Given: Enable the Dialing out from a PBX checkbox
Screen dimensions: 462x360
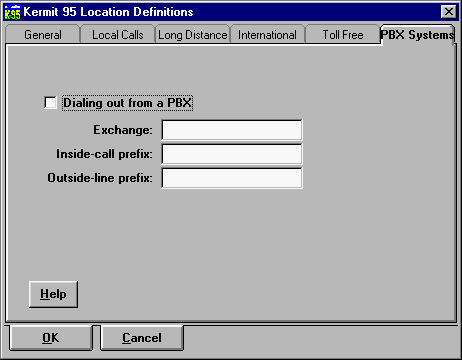Looking at the screenshot, I should pos(50,103).
